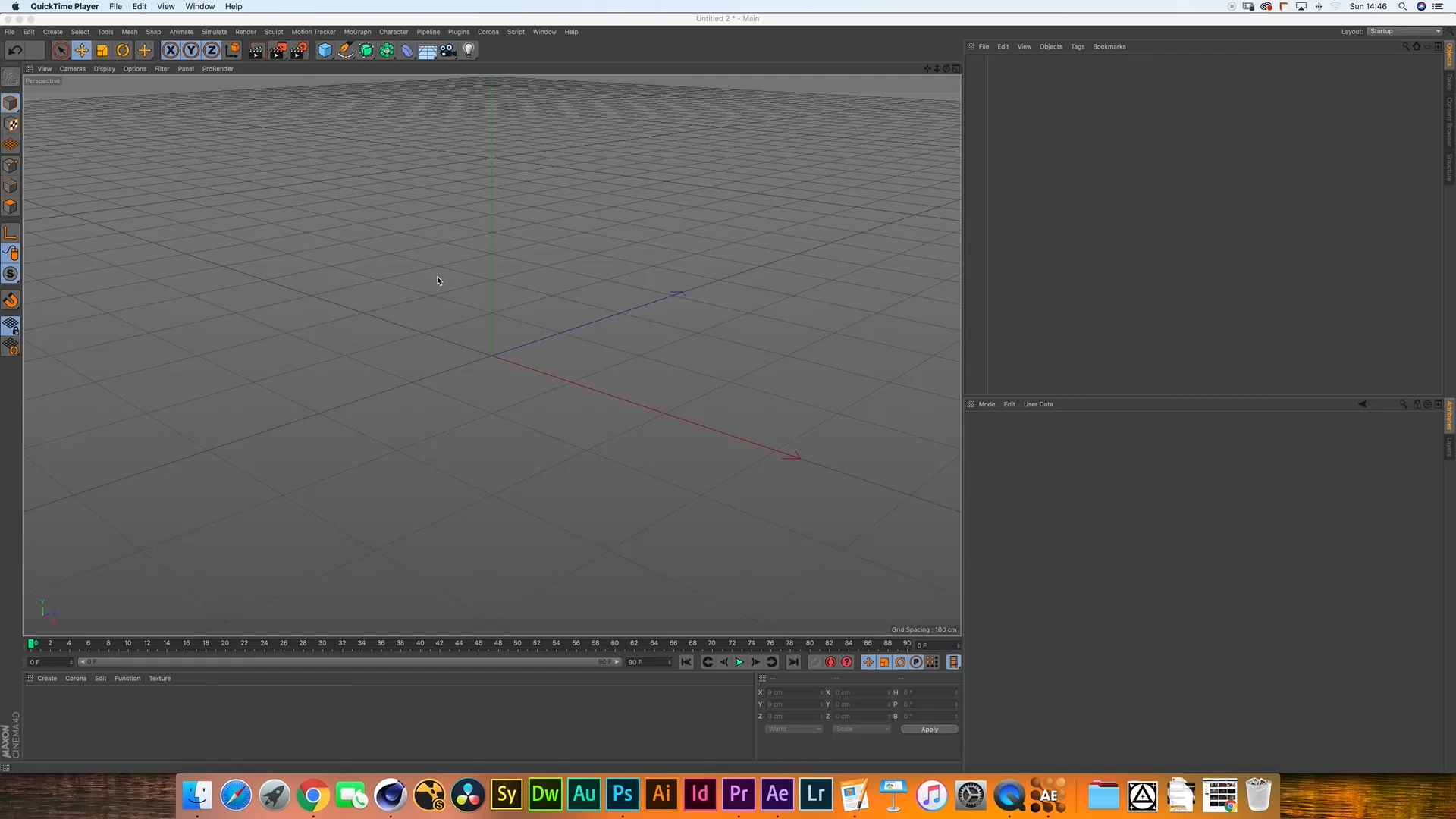The width and height of the screenshot is (1456, 819).
Task: Open the Layout Startup dropdown
Action: [x=1405, y=31]
